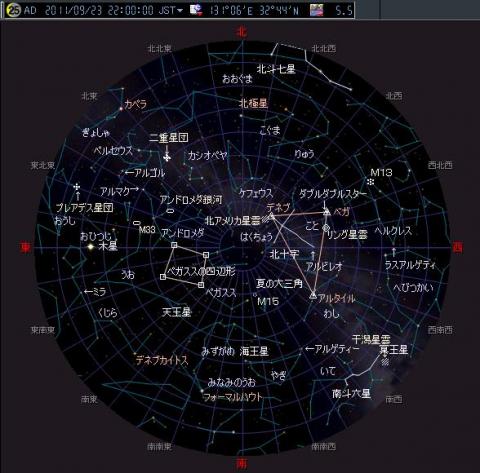
Task: Open the observation location settings icon
Action: coord(196,10)
